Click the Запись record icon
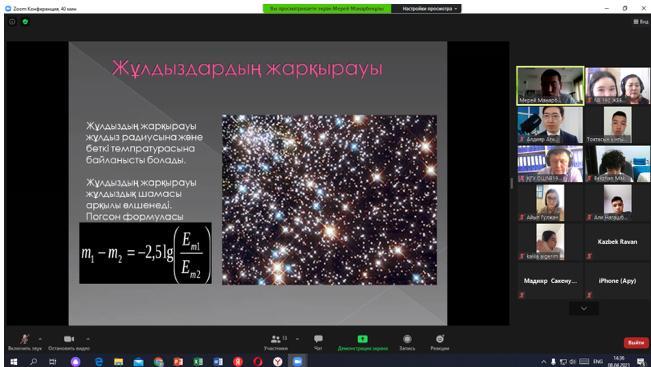The width and height of the screenshot is (651, 367). [x=407, y=339]
